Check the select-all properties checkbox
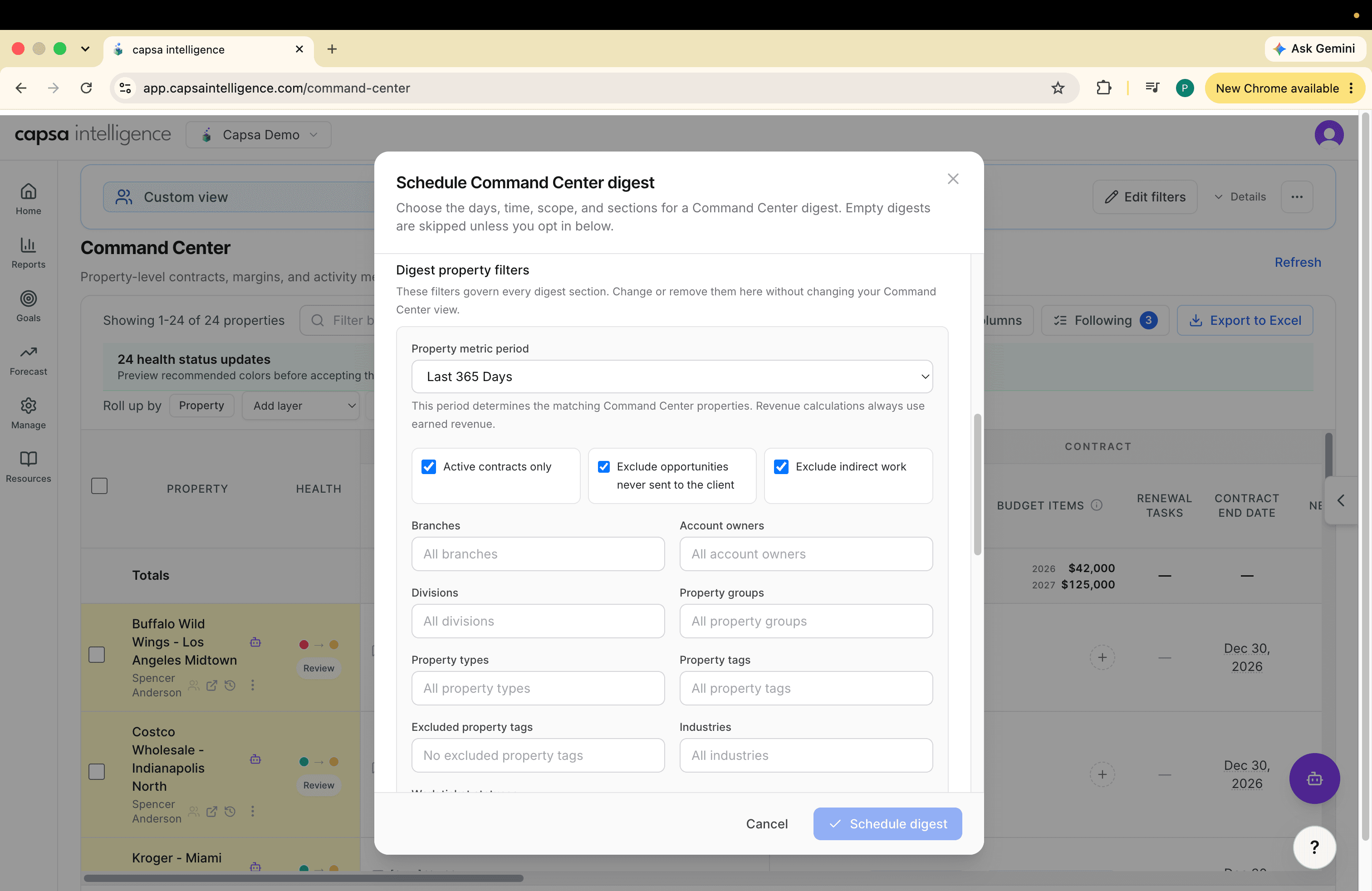The height and width of the screenshot is (891, 1372). coord(99,486)
